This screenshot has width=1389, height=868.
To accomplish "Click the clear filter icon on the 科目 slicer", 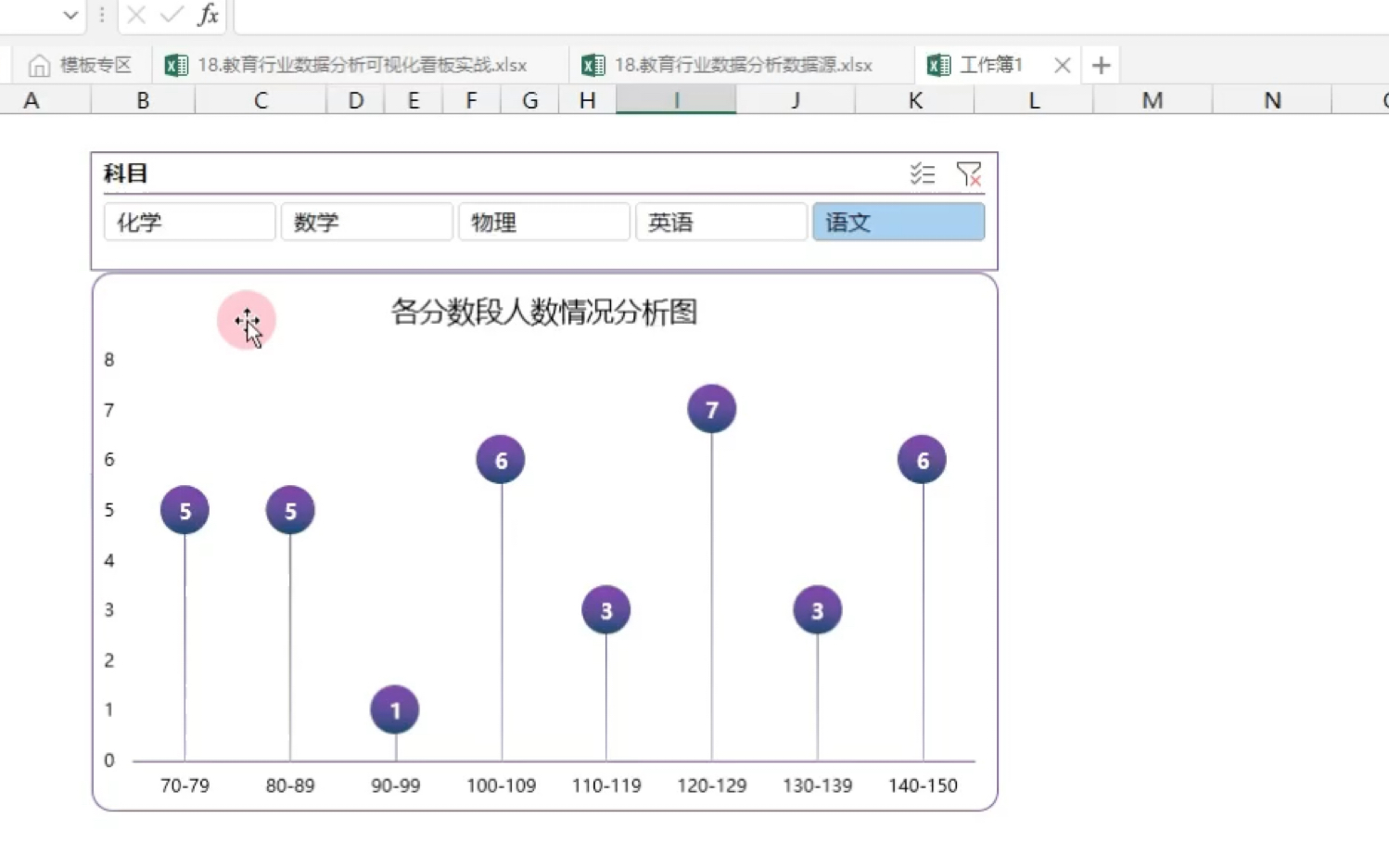I will point(969,172).
